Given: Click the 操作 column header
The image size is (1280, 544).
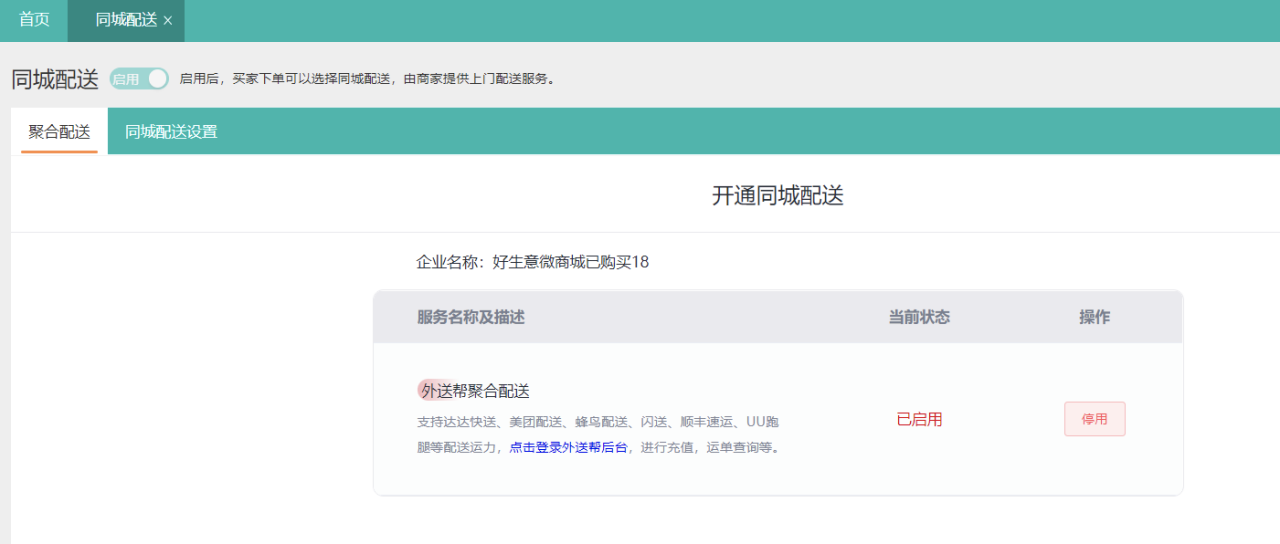Looking at the screenshot, I should 1094,317.
